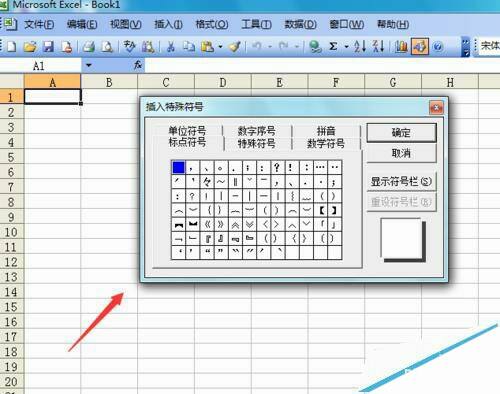
Task: Open the Paste options dropdown arrow
Action: tap(220, 47)
